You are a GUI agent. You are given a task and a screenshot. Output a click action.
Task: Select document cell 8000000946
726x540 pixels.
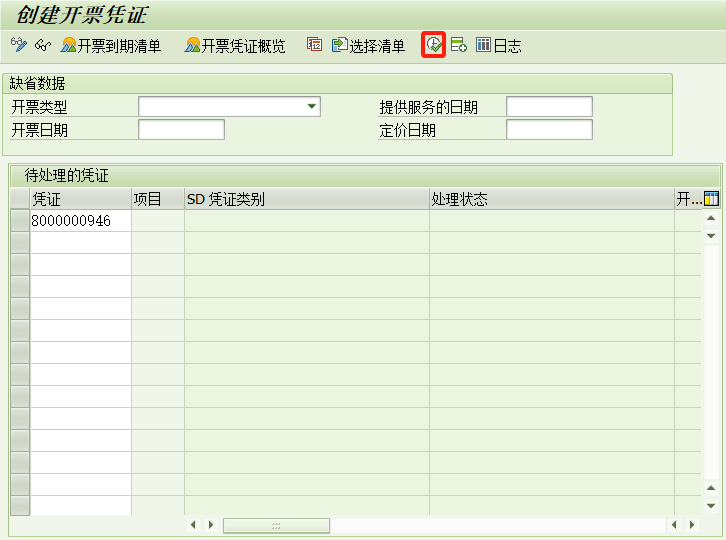81,220
